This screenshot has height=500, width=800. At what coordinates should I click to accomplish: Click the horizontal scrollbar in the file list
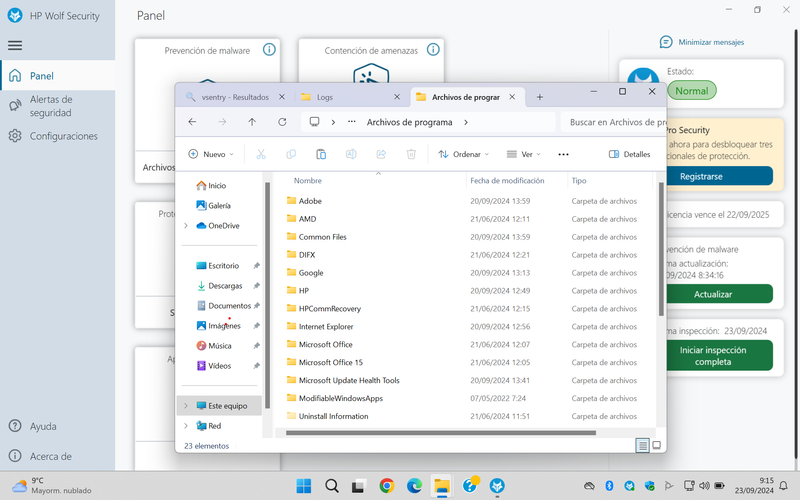point(440,433)
